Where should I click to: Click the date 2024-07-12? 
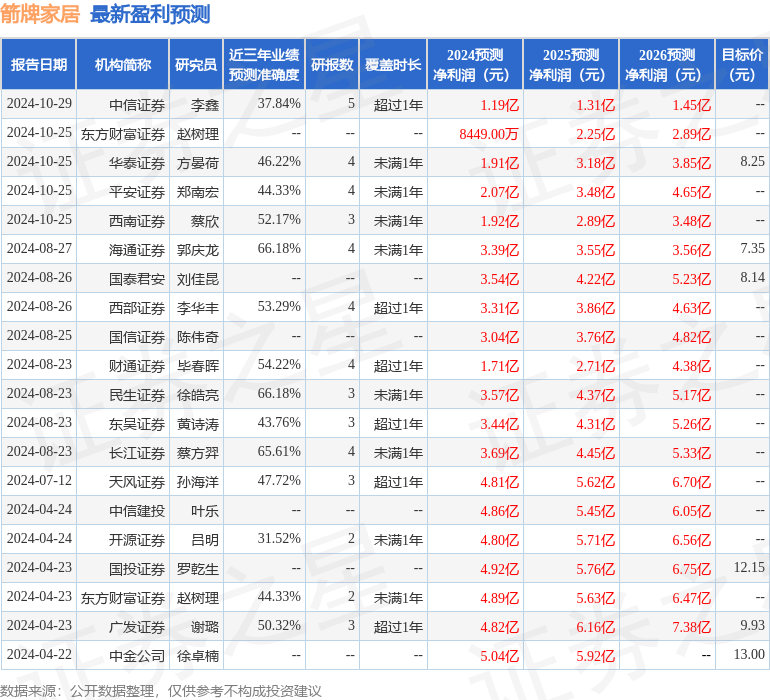coord(39,480)
